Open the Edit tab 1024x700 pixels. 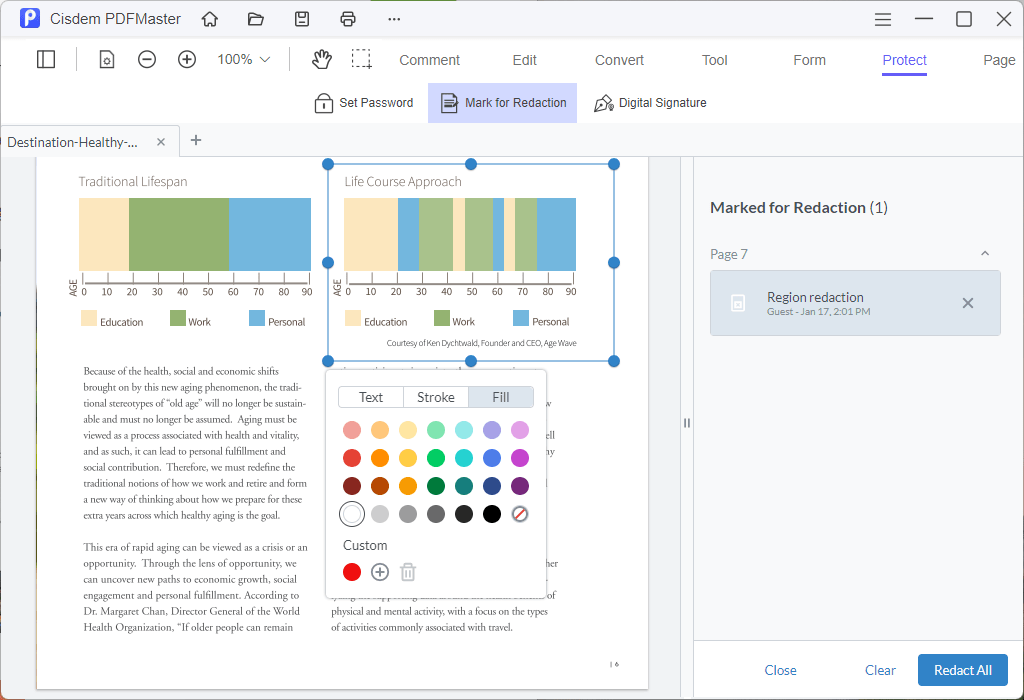click(x=524, y=60)
